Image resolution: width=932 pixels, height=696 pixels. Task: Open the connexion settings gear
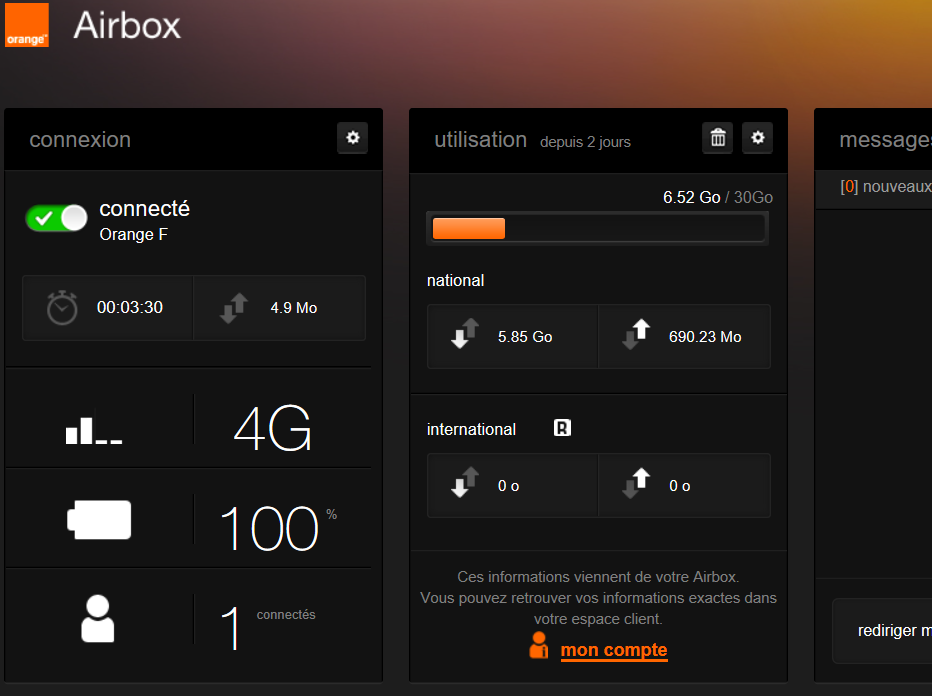point(352,138)
